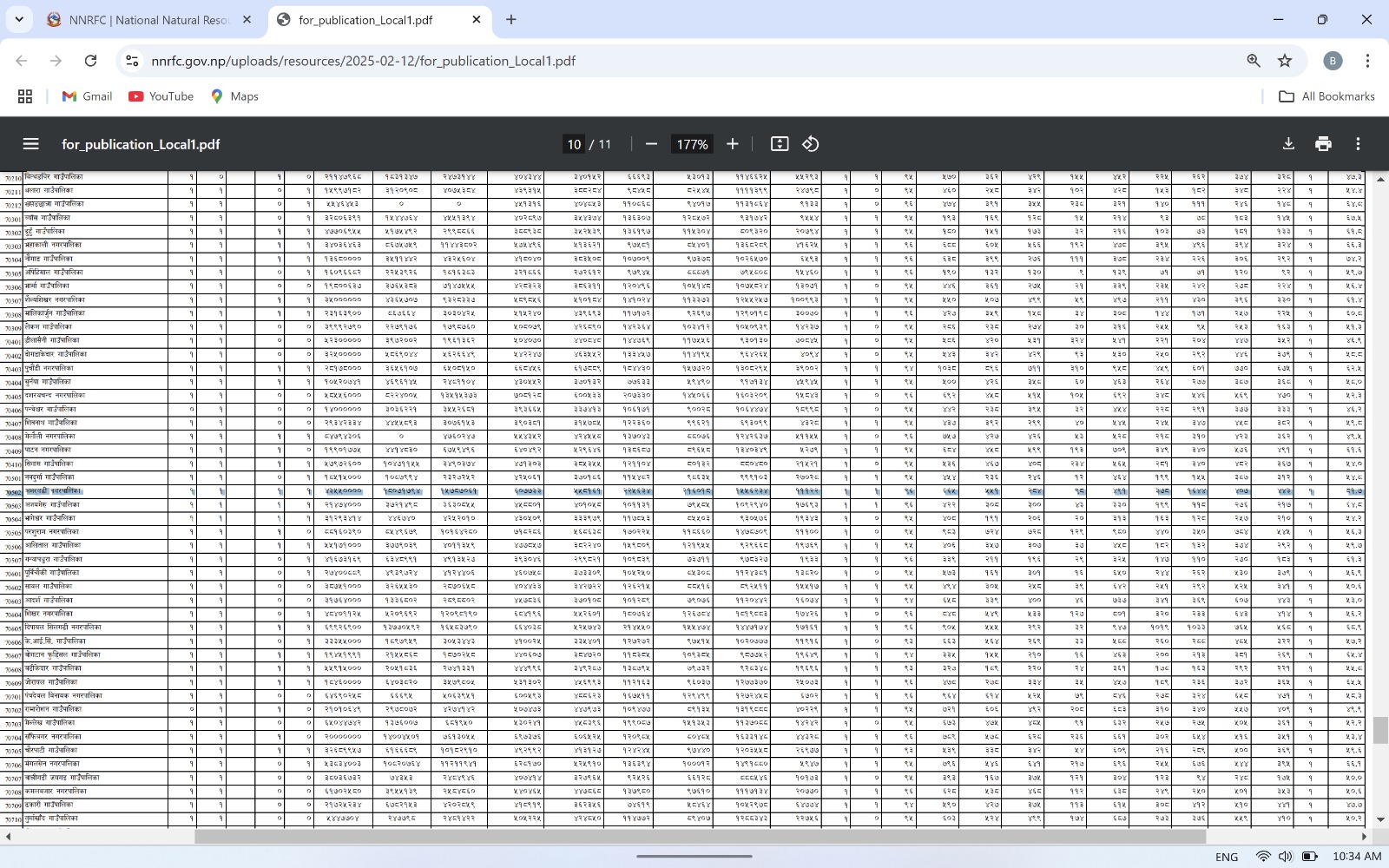Viewport: 1389px width, 868px height.
Task: Click the vertical scrollbar thumb
Action: [x=1380, y=730]
